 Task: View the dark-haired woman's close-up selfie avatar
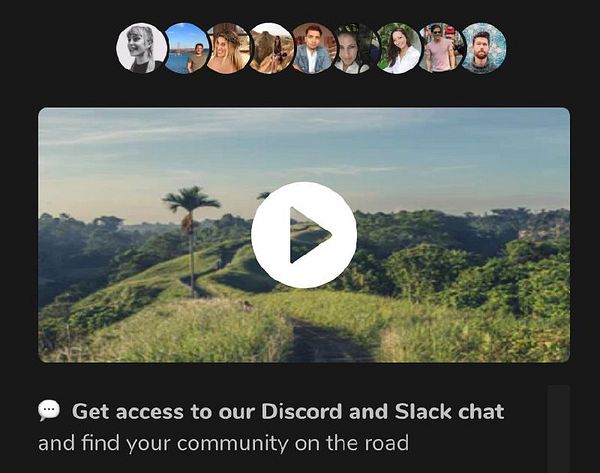click(x=355, y=48)
